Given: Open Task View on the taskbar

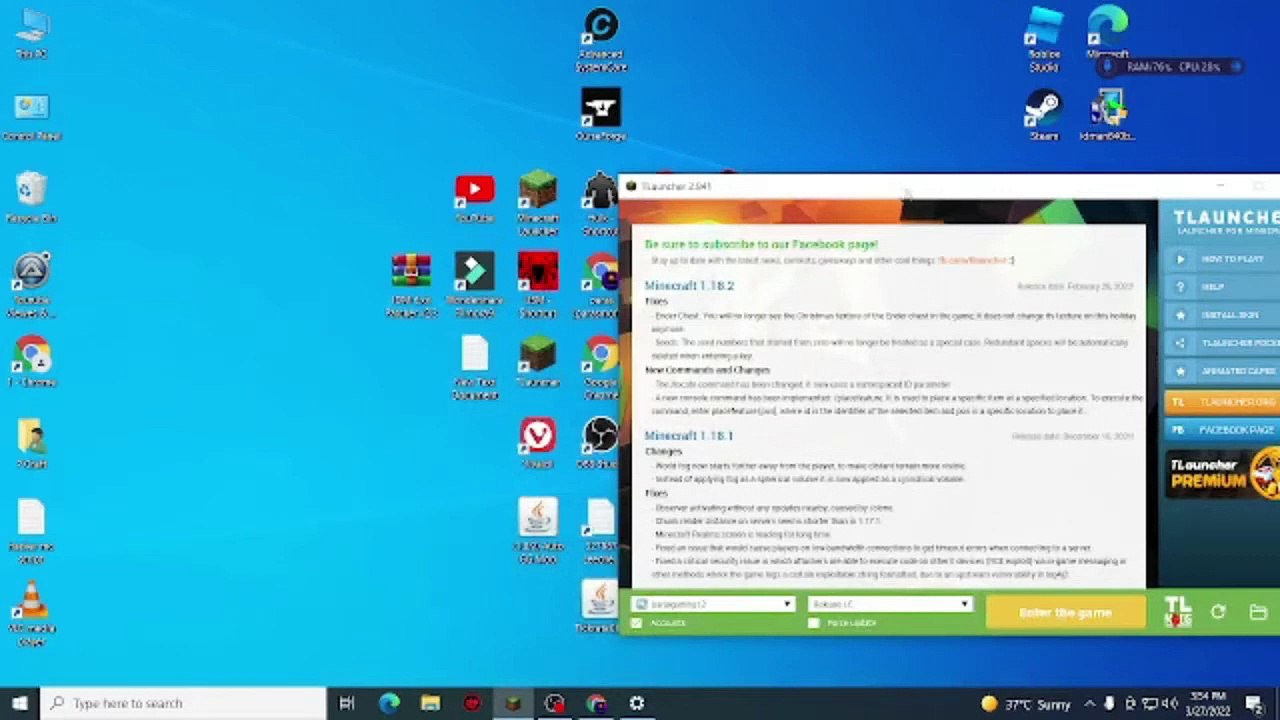Looking at the screenshot, I should coord(347,703).
